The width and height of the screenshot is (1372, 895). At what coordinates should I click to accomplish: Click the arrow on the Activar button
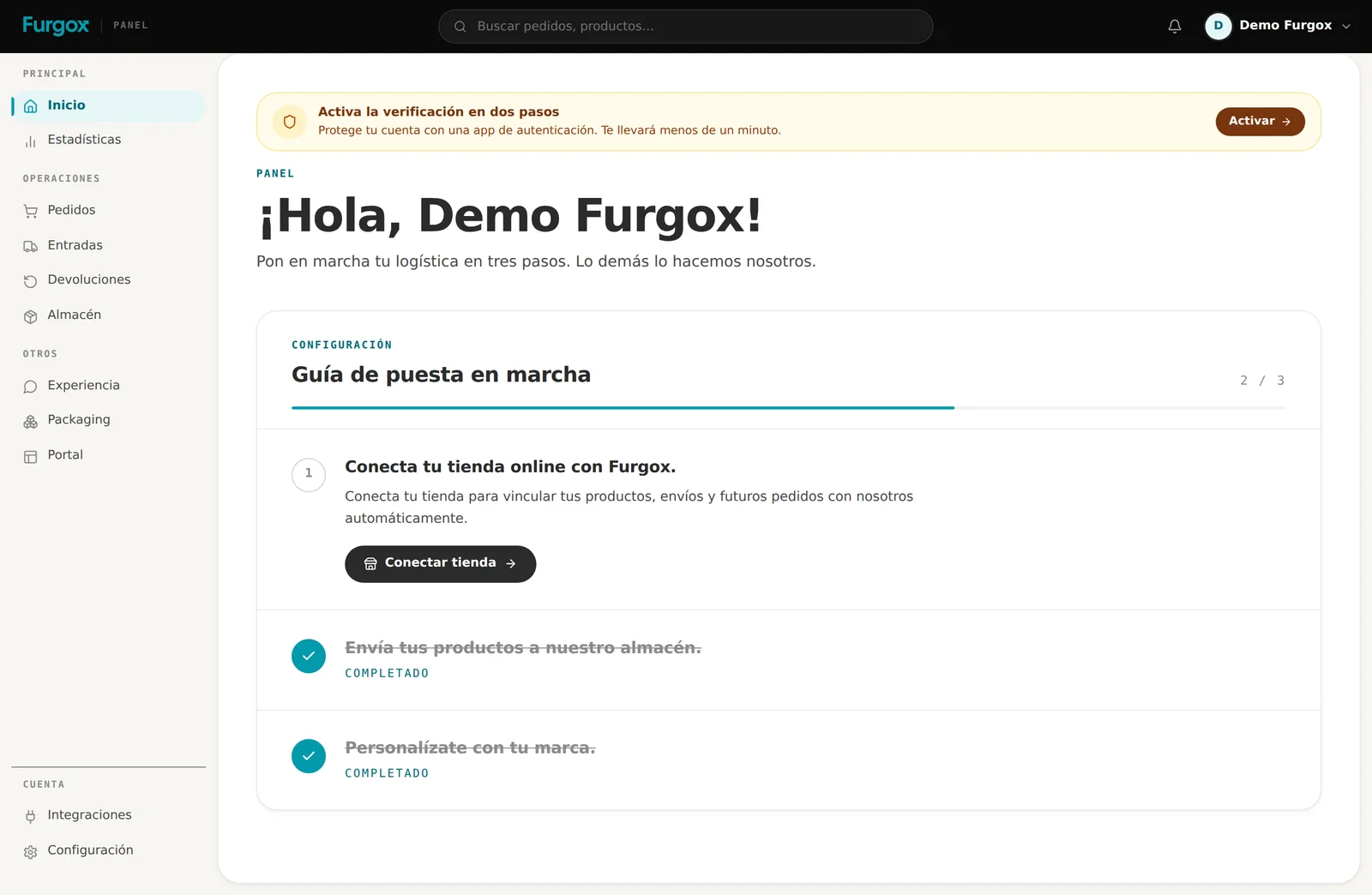pos(1286,122)
